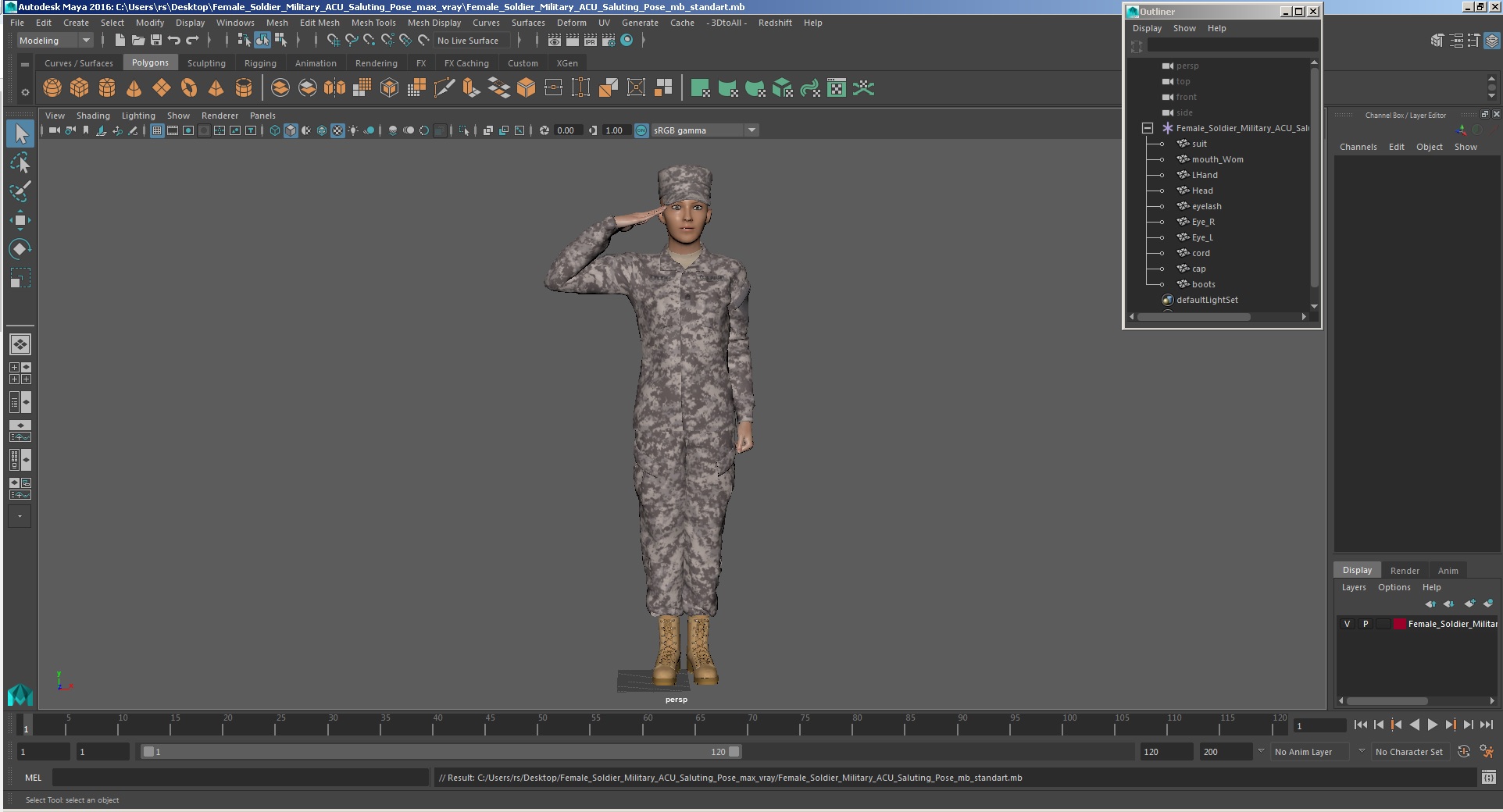Click the Redo arrow icon
Image resolution: width=1503 pixels, height=812 pixels.
[192, 40]
